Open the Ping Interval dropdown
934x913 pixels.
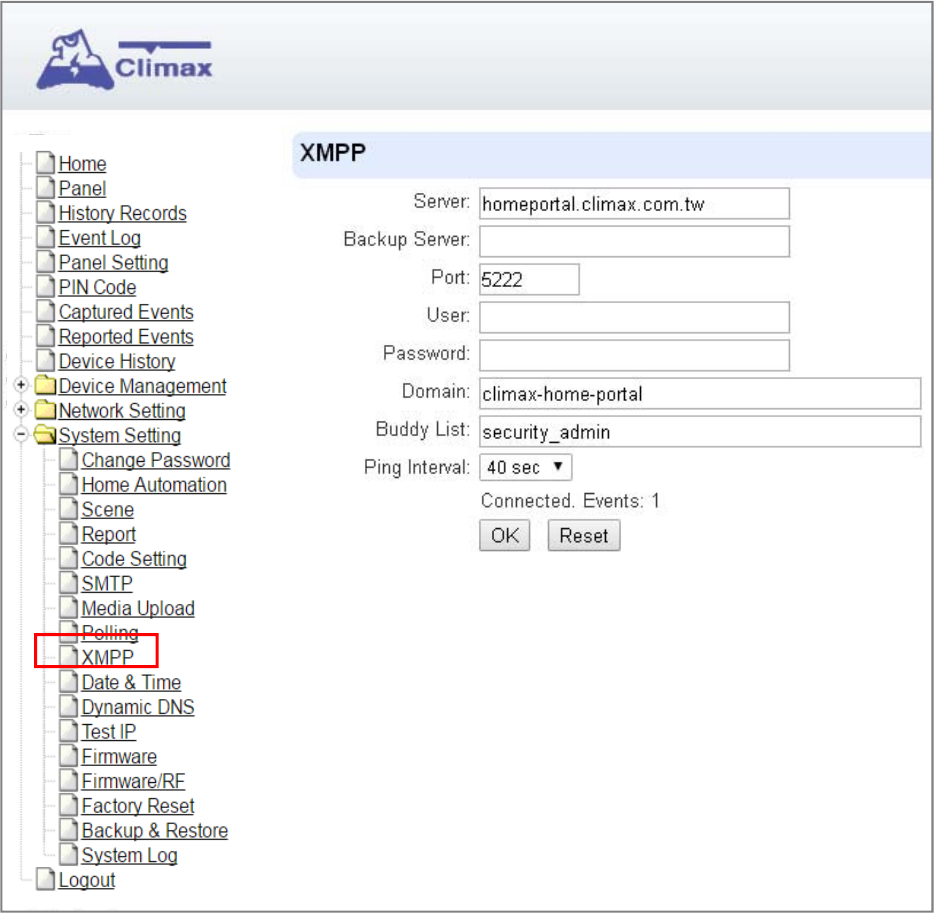pos(525,467)
